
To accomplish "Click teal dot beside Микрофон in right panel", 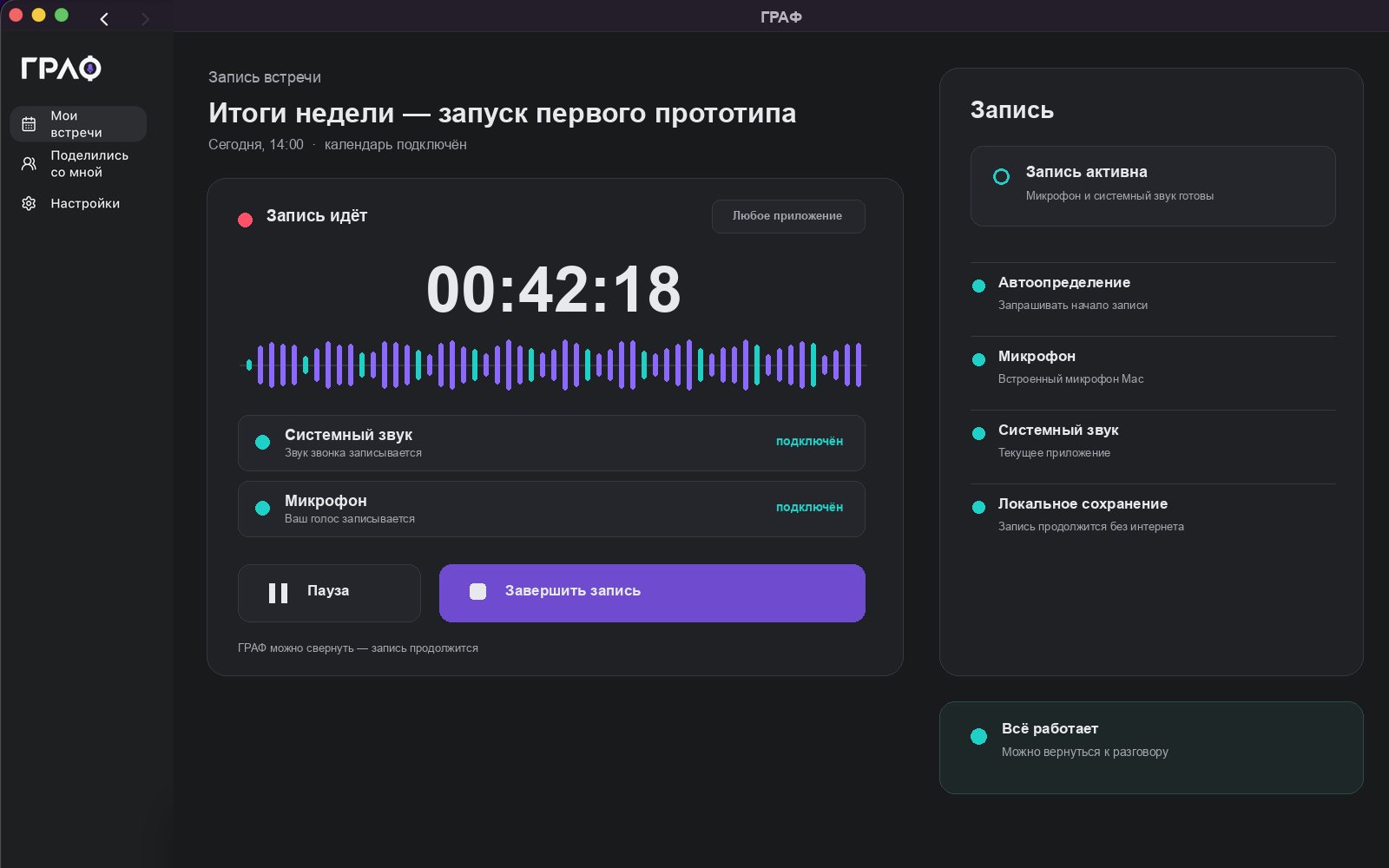I will click(978, 359).
